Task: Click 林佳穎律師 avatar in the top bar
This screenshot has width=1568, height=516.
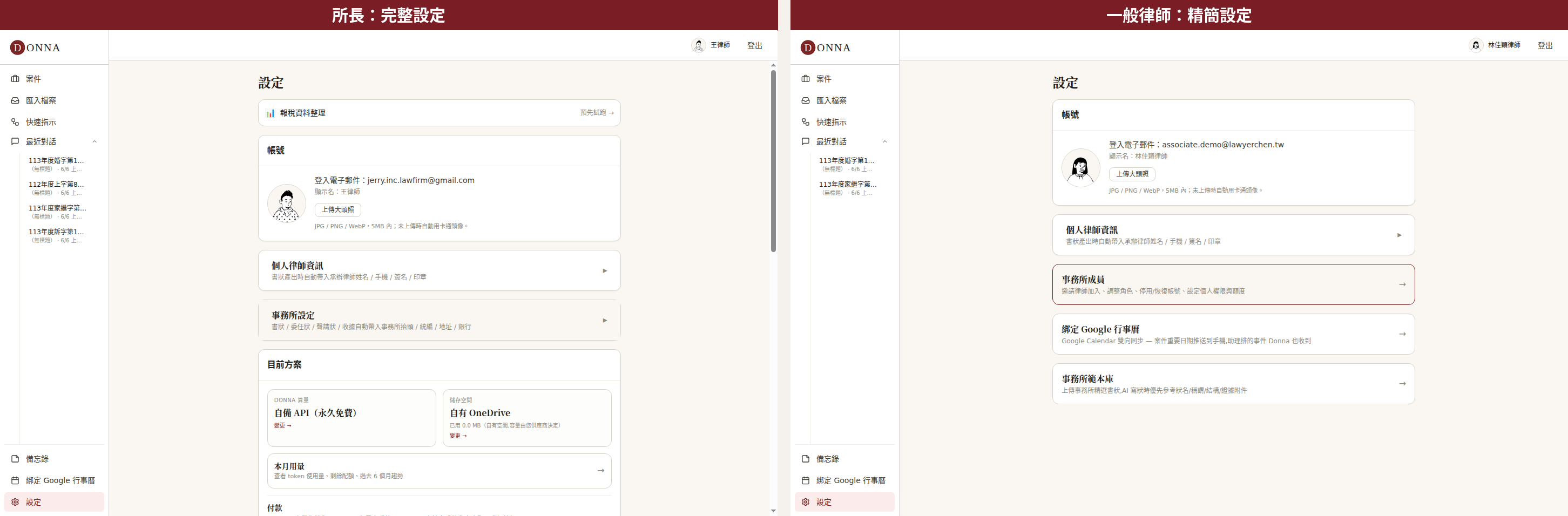Action: click(1476, 45)
